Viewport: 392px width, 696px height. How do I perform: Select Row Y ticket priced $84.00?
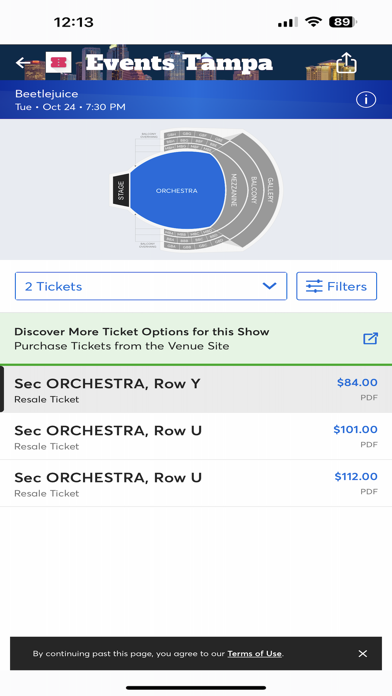[x=196, y=389]
